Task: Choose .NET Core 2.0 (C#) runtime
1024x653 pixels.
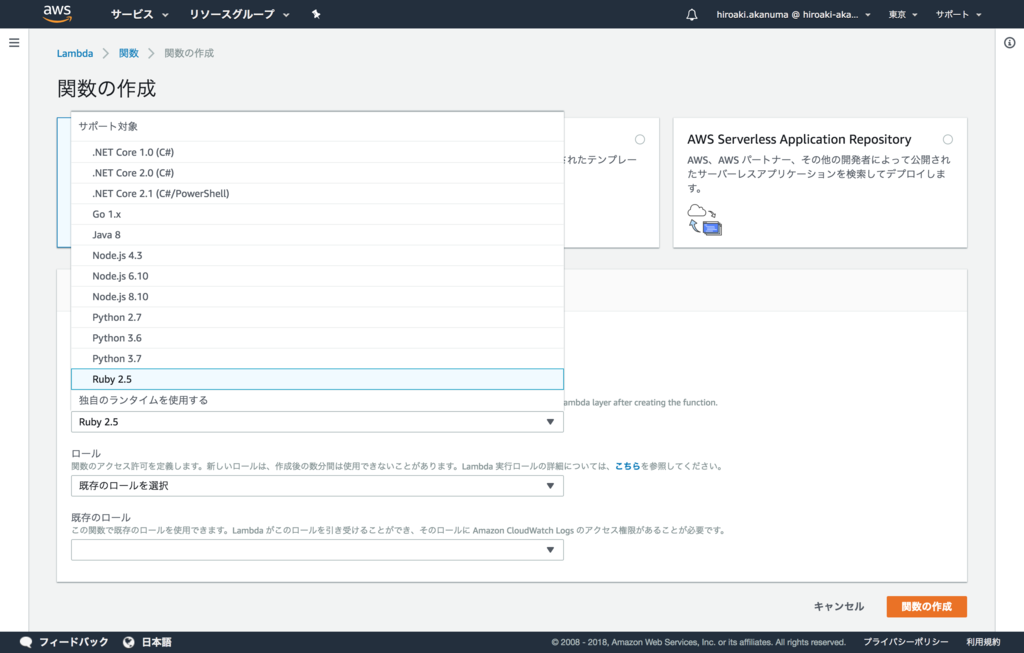Action: tap(317, 173)
